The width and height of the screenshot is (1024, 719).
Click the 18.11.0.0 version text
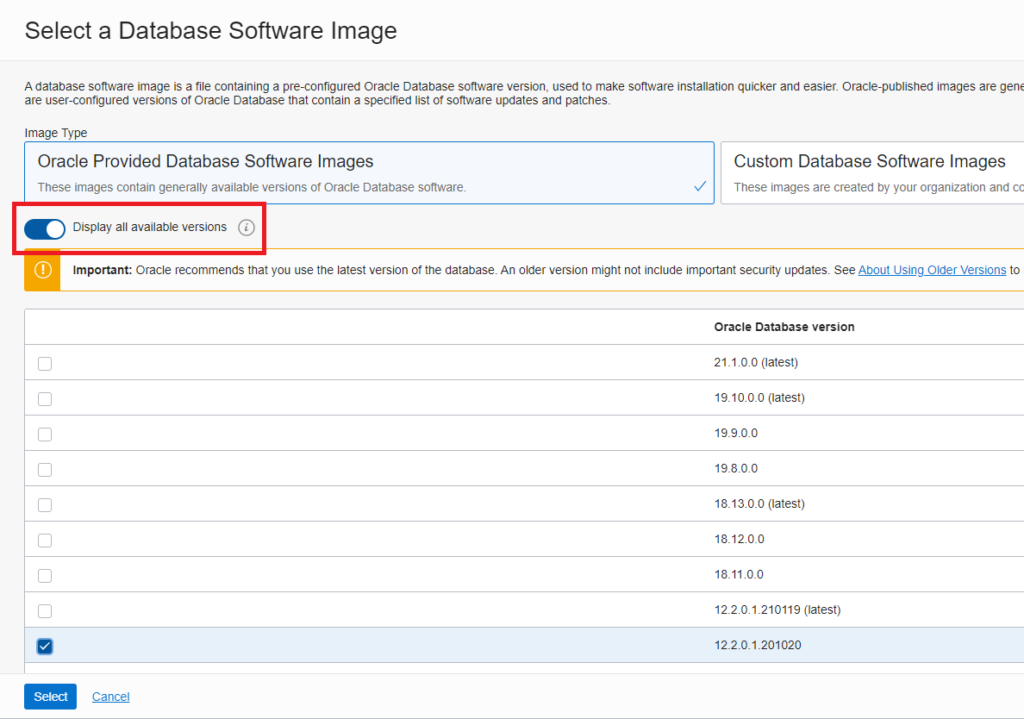pyautogui.click(x=739, y=574)
